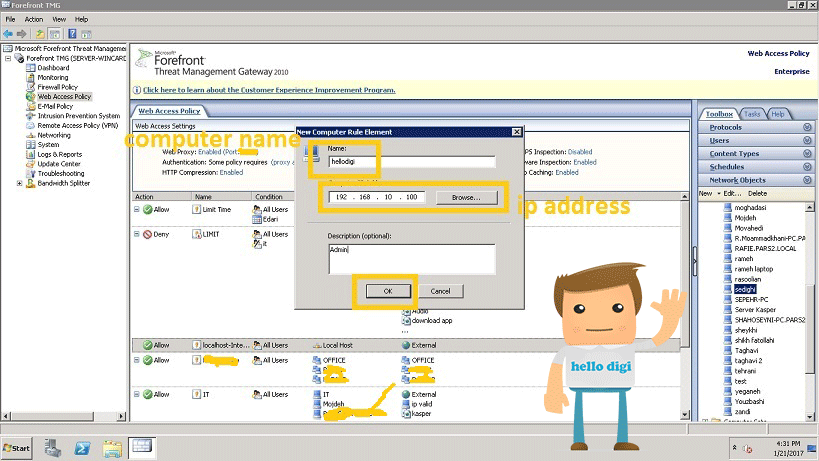This screenshot has width=819, height=461.
Task: Click the rules list vertical scrollbar down arrow
Action: [685, 415]
